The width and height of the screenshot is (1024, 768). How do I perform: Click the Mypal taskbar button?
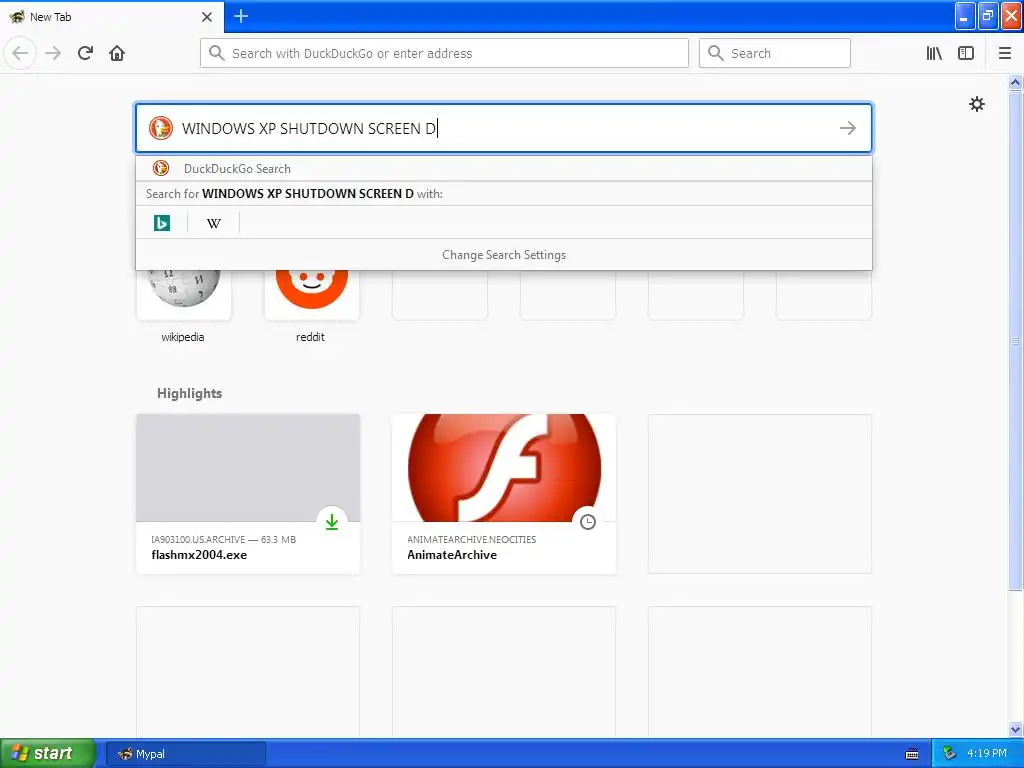[x=186, y=754]
